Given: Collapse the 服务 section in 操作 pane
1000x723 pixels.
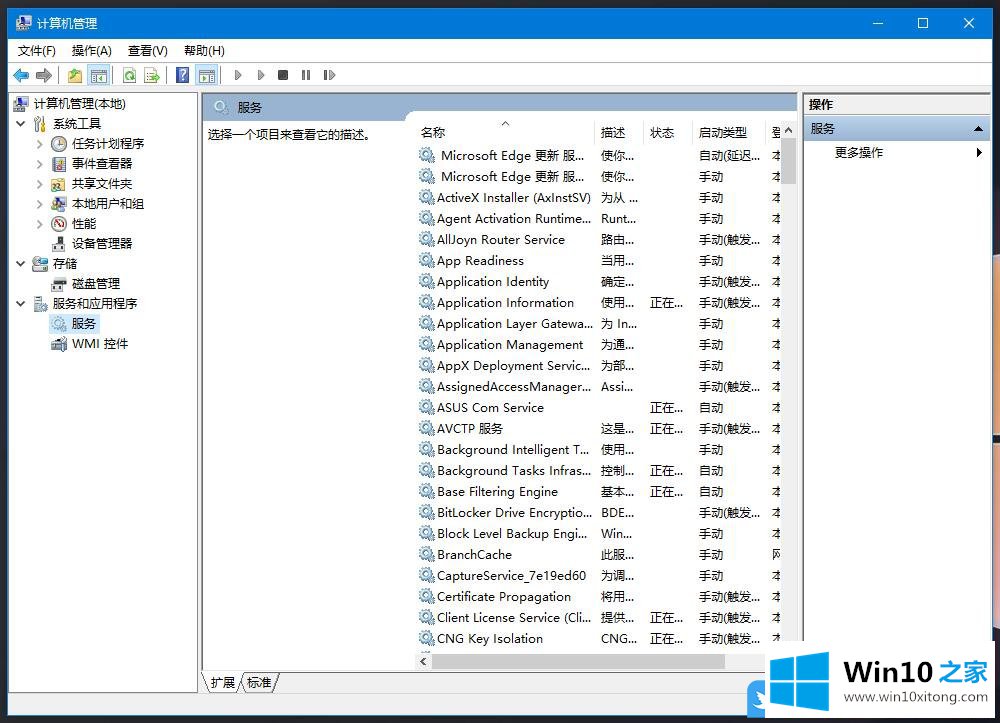Looking at the screenshot, I should click(x=978, y=129).
